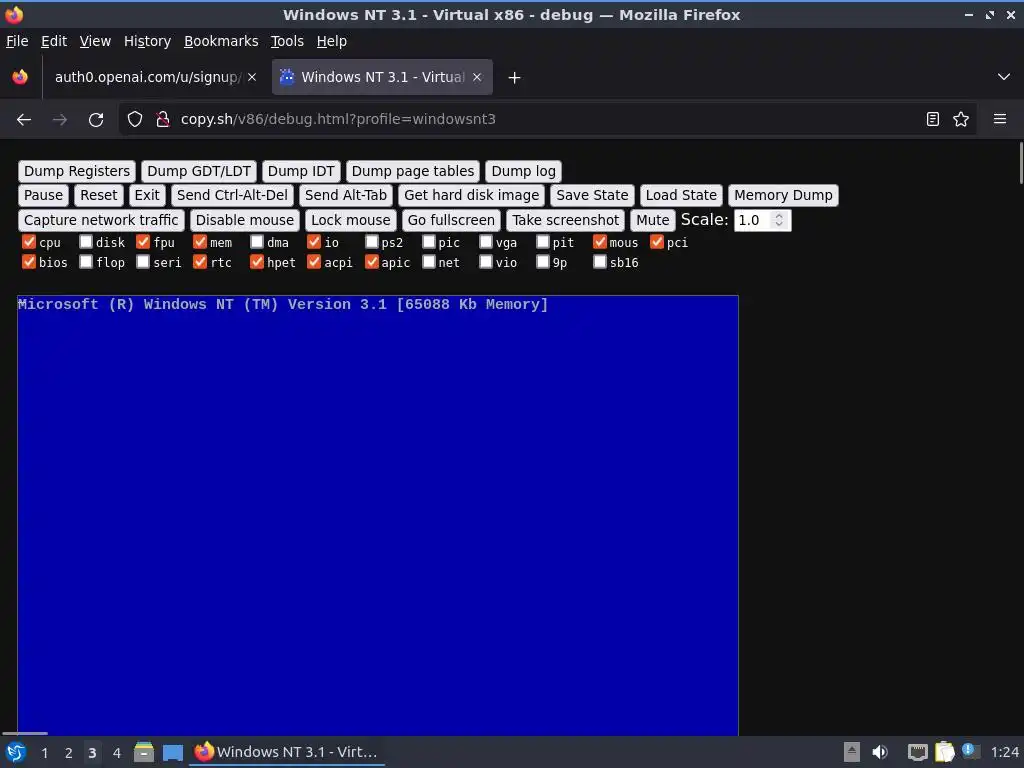Uncheck the fpu log checkbox
This screenshot has height=768, width=1024.
tap(143, 242)
